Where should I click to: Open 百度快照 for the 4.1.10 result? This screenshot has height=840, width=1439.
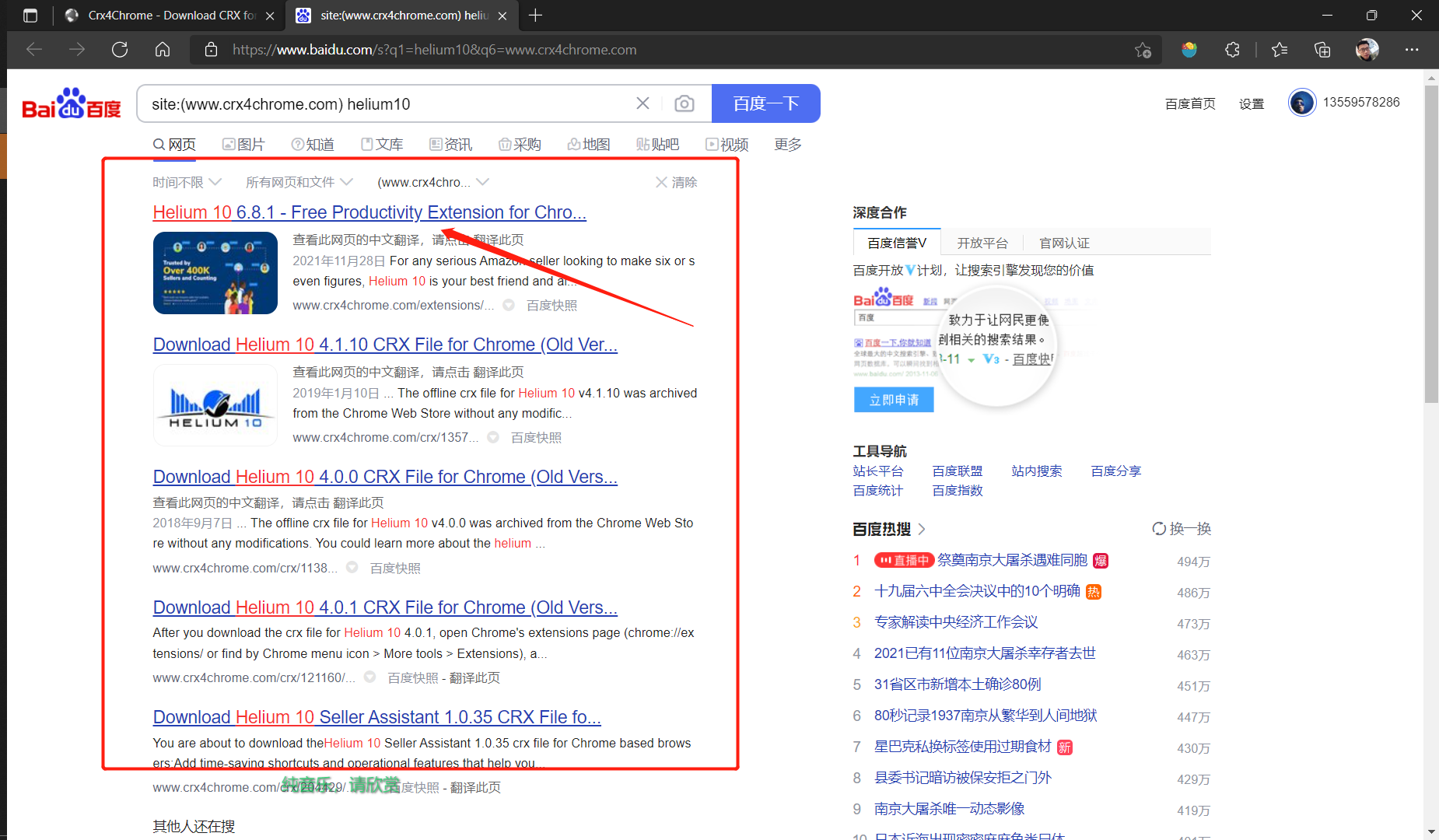[x=536, y=438]
